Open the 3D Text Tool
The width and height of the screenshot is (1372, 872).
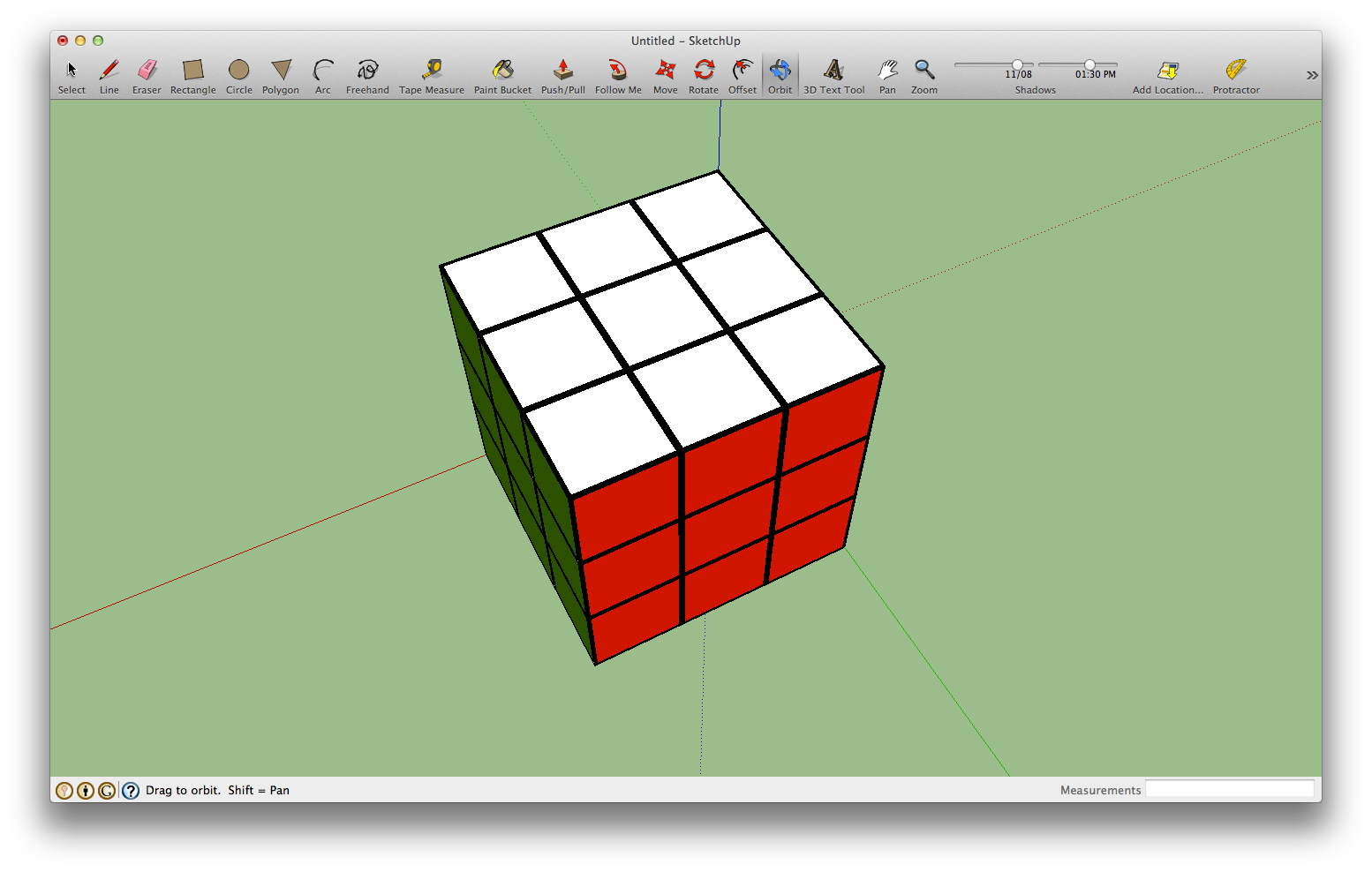(x=833, y=71)
